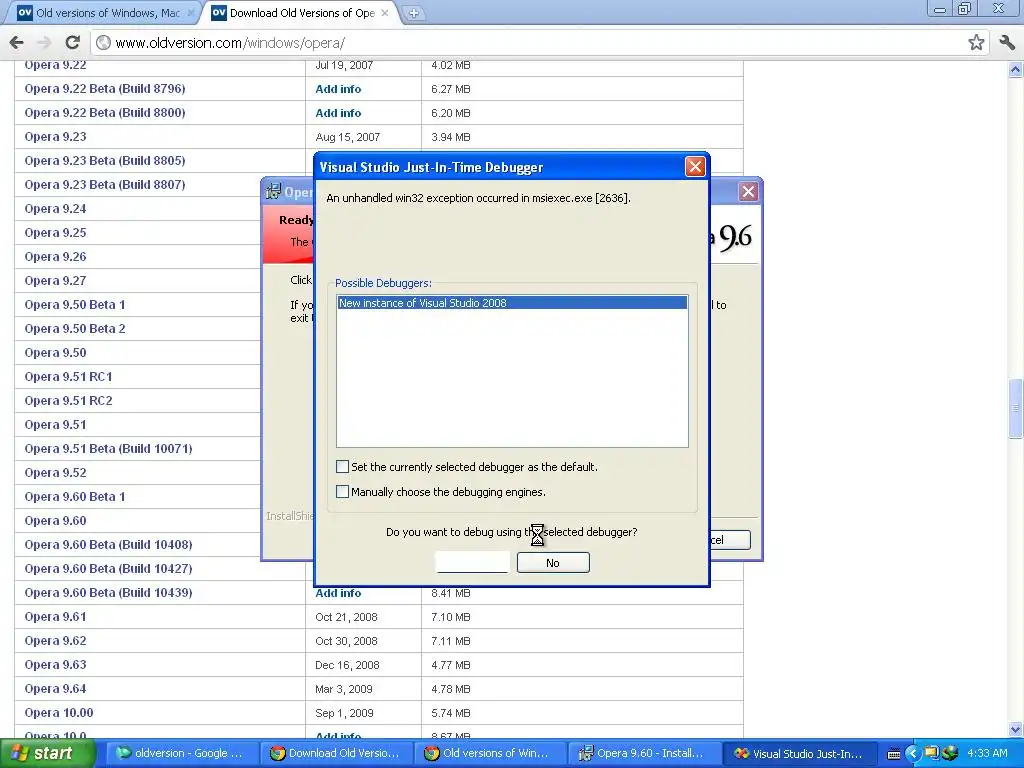Expand hidden system tray icons arrow
Screen dimensions: 1024x768
[x=912, y=754]
